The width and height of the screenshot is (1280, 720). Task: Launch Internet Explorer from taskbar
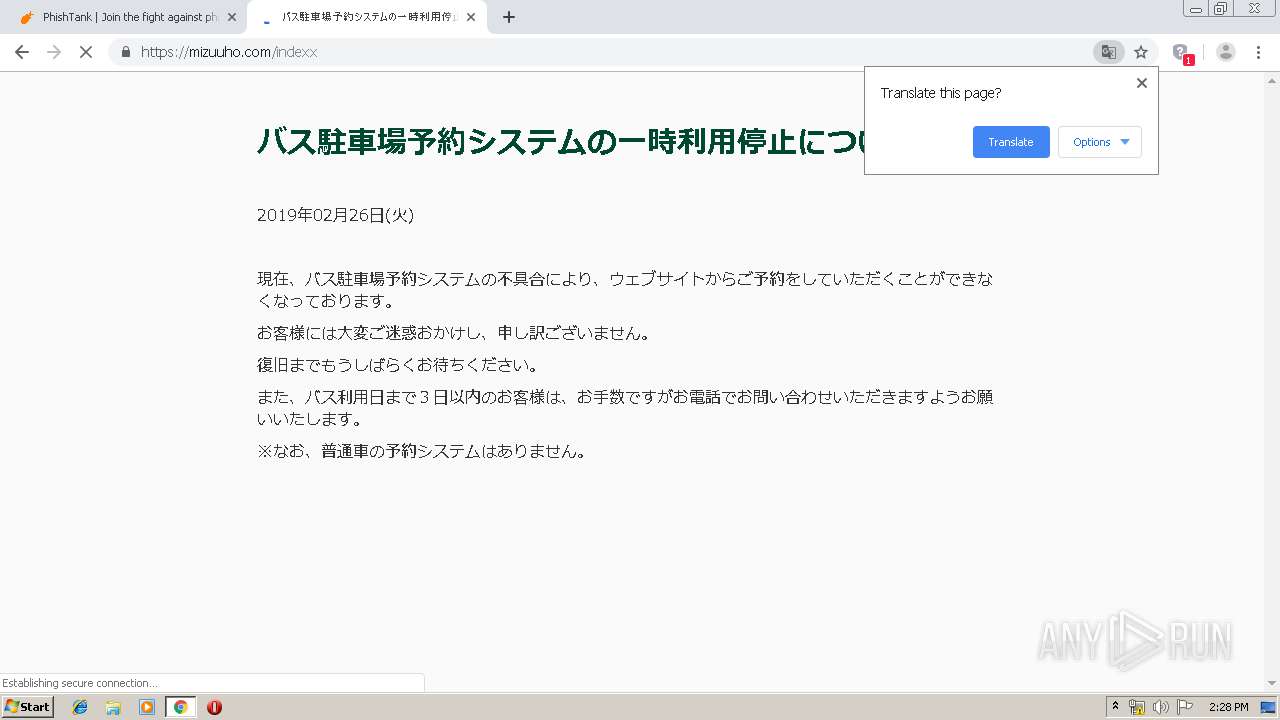tap(80, 707)
